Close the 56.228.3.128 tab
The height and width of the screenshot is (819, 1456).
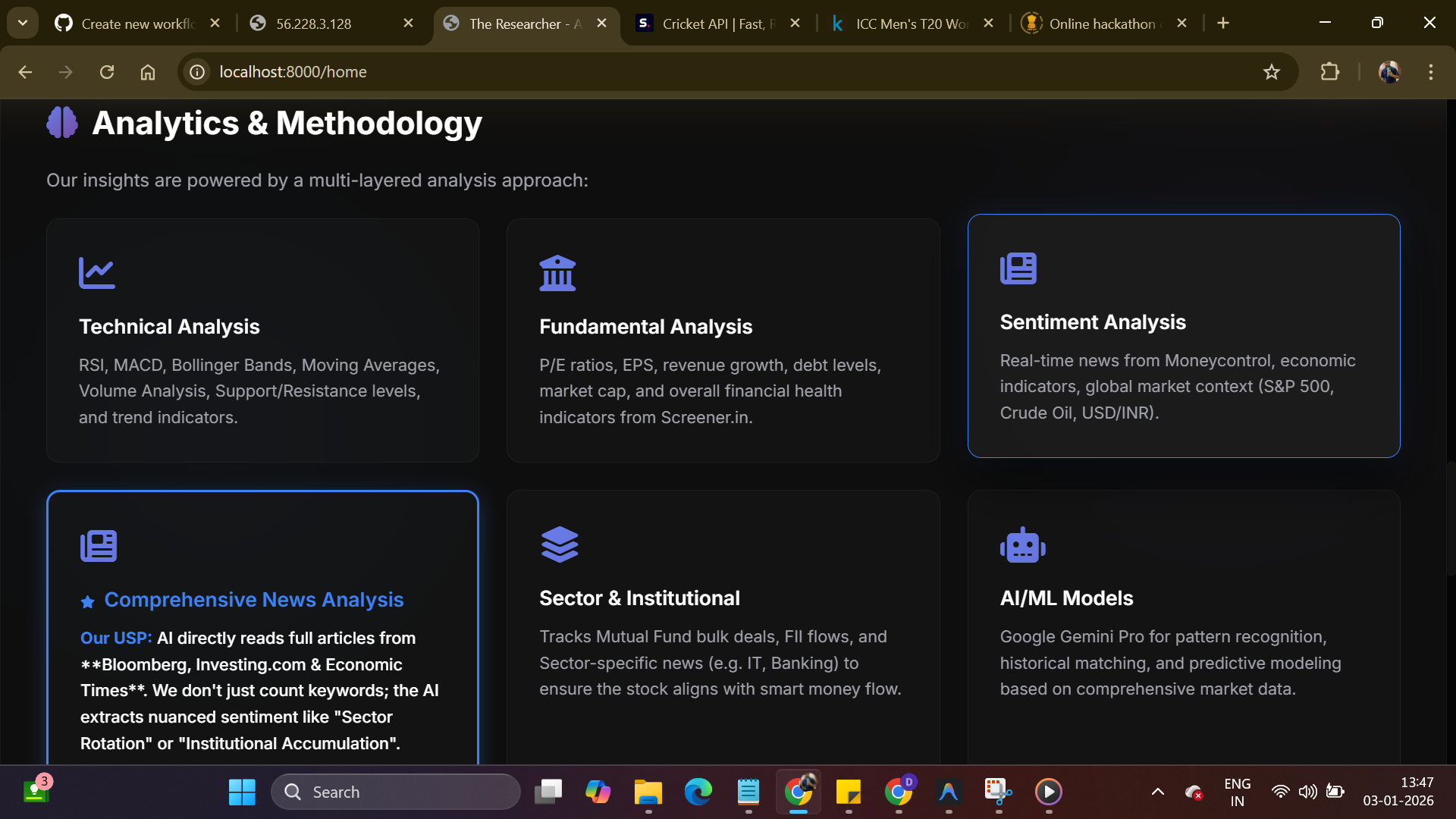click(408, 24)
